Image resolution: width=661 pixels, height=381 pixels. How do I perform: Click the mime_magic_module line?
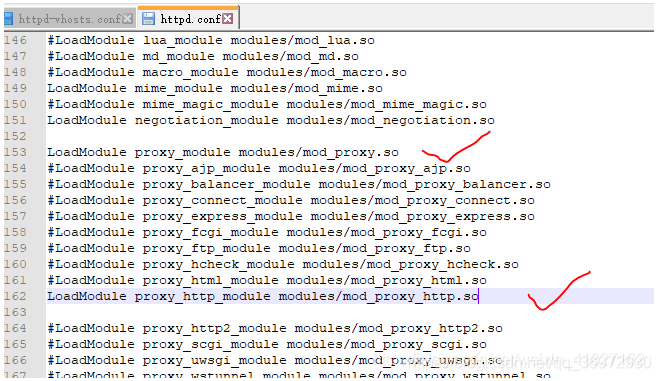coord(267,105)
